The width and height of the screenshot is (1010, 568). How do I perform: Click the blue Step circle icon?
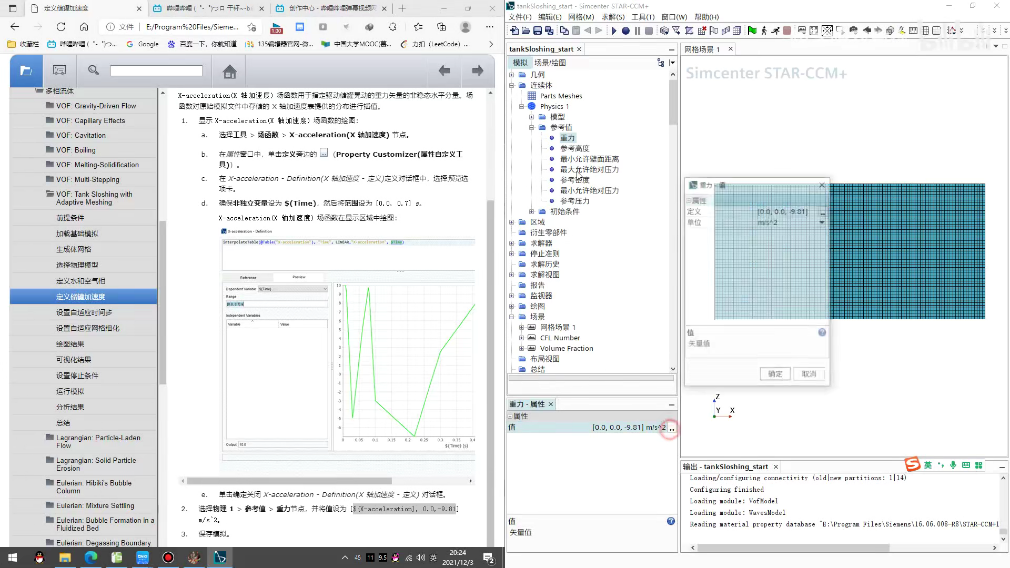tap(625, 30)
